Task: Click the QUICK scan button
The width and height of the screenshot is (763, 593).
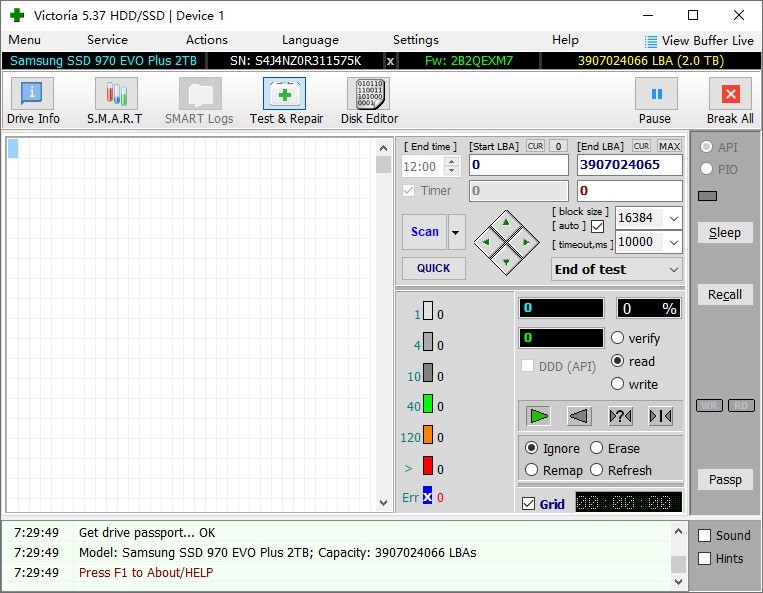Action: pos(434,269)
